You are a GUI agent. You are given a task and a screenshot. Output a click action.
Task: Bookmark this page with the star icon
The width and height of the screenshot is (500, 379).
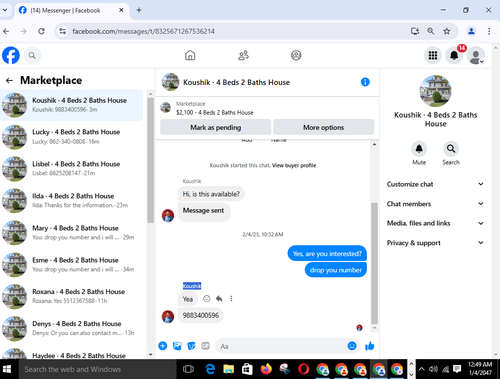tap(447, 31)
